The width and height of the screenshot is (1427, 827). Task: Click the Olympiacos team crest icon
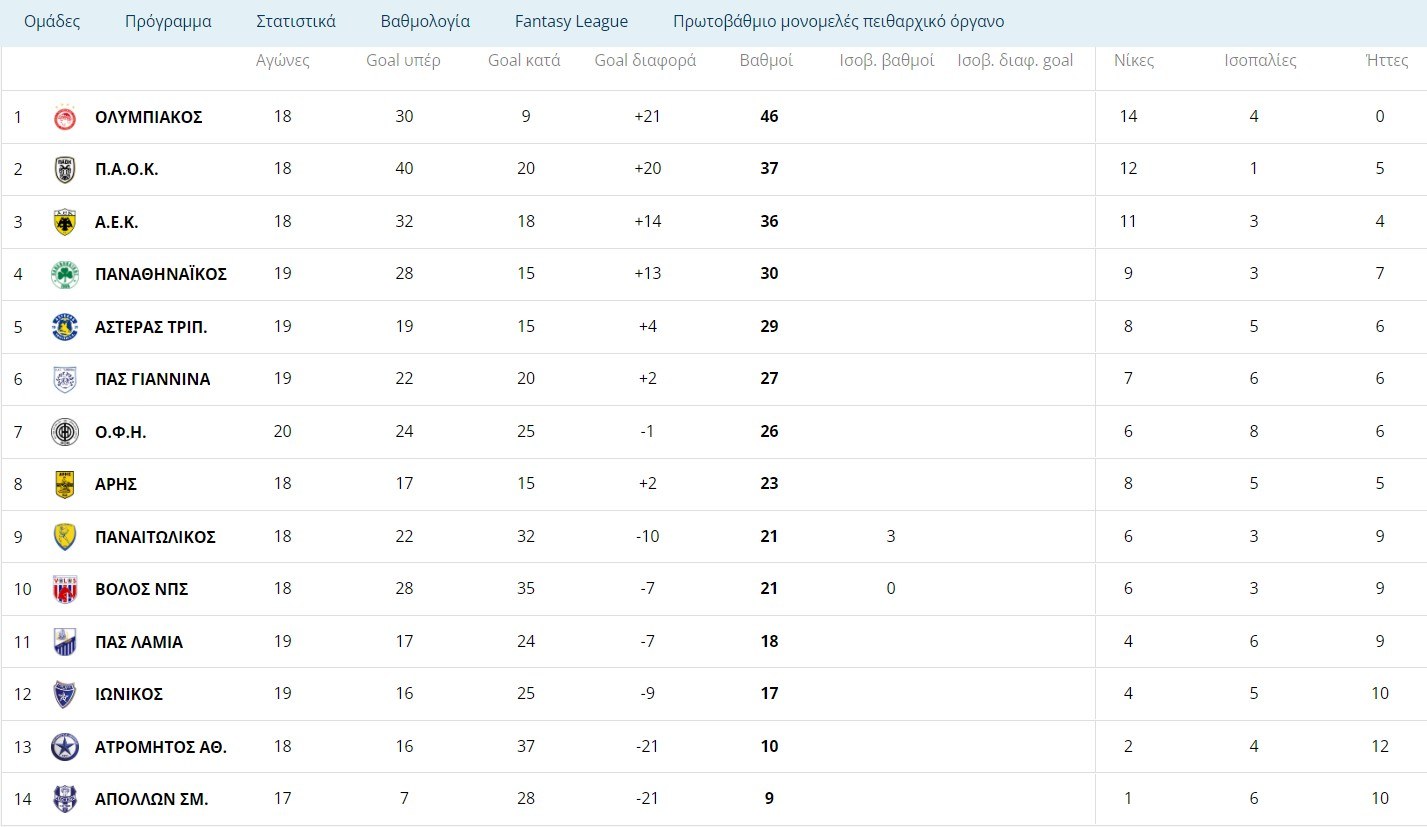65,118
